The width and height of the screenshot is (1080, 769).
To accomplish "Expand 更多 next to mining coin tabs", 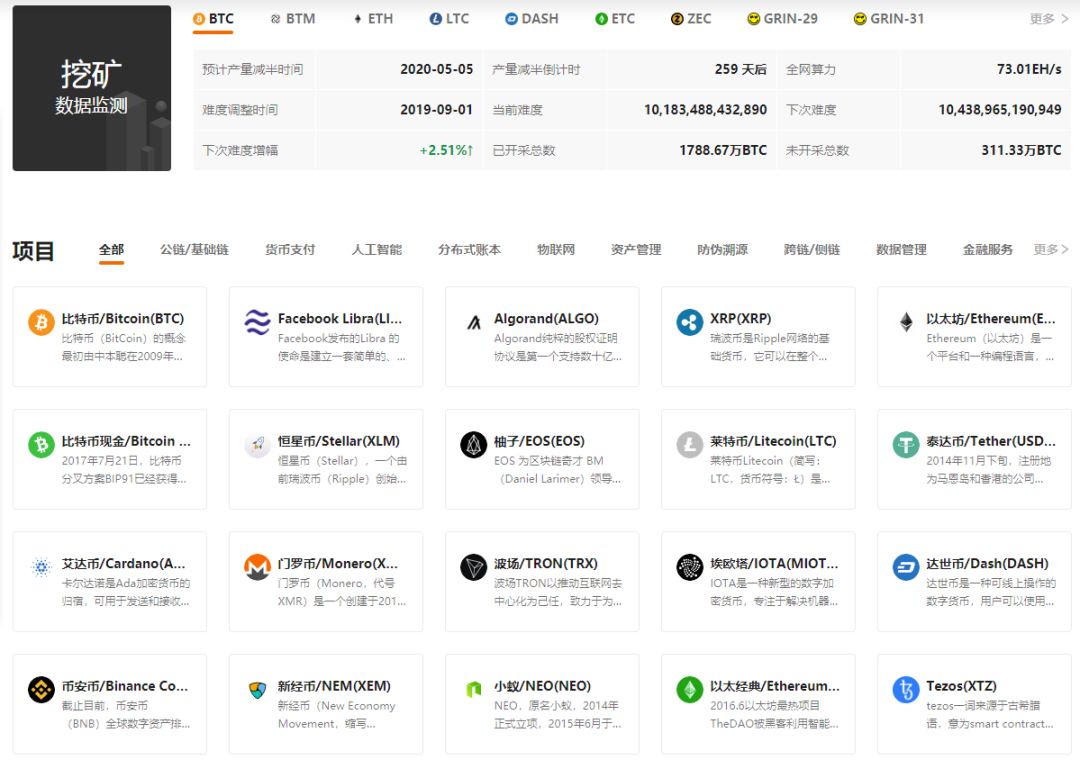I will pos(1049,19).
